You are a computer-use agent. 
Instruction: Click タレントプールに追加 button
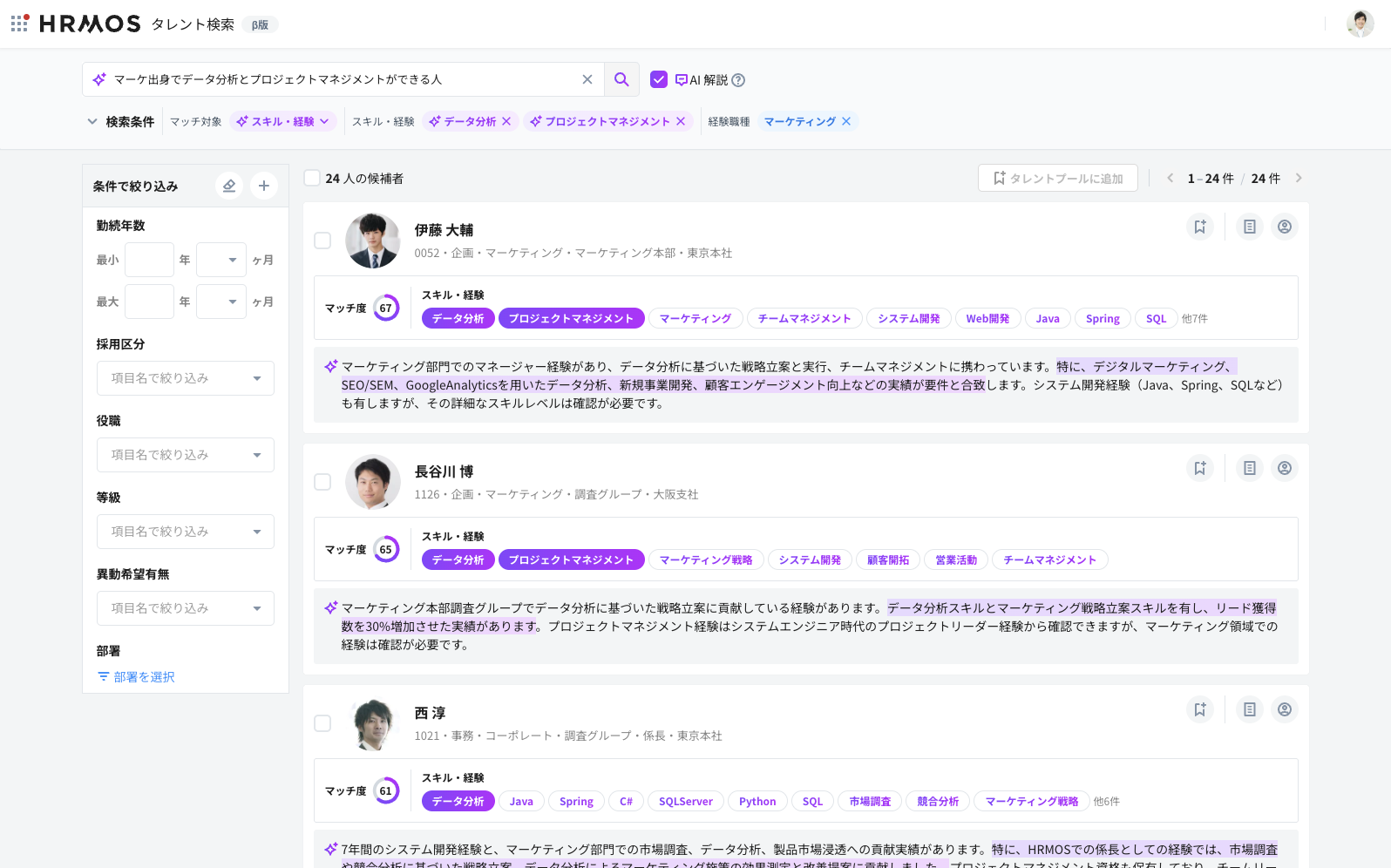(1057, 178)
